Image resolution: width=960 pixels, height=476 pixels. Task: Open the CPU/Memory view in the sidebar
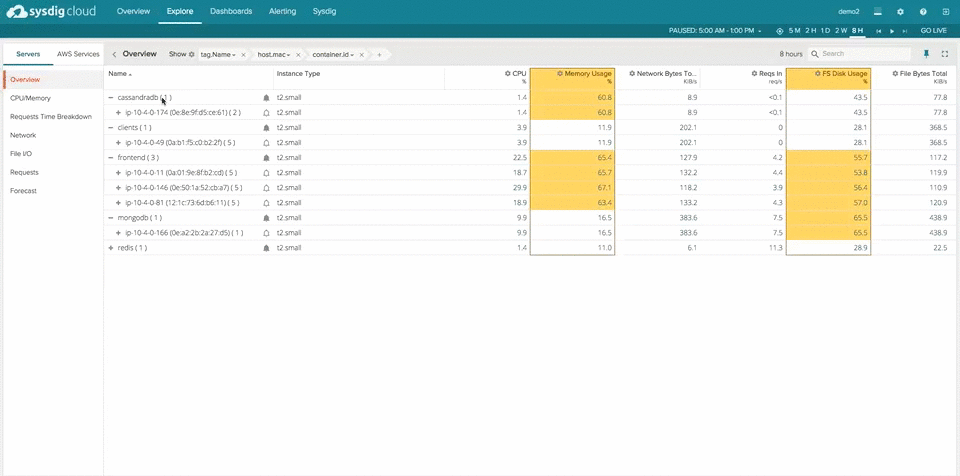tap(31, 98)
